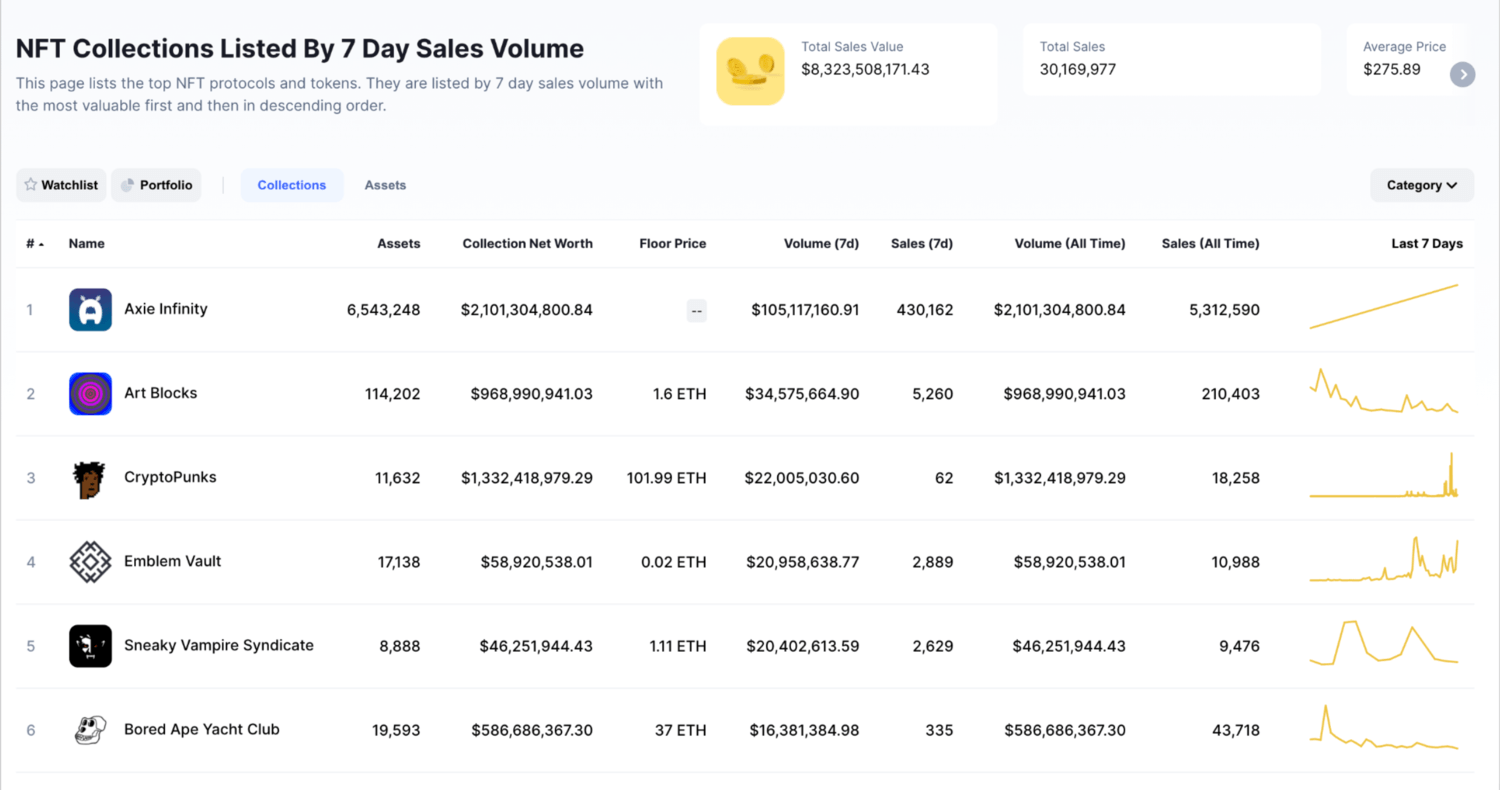Image resolution: width=1500 pixels, height=790 pixels.
Task: Sort by the # rank column header
Action: tap(35, 244)
